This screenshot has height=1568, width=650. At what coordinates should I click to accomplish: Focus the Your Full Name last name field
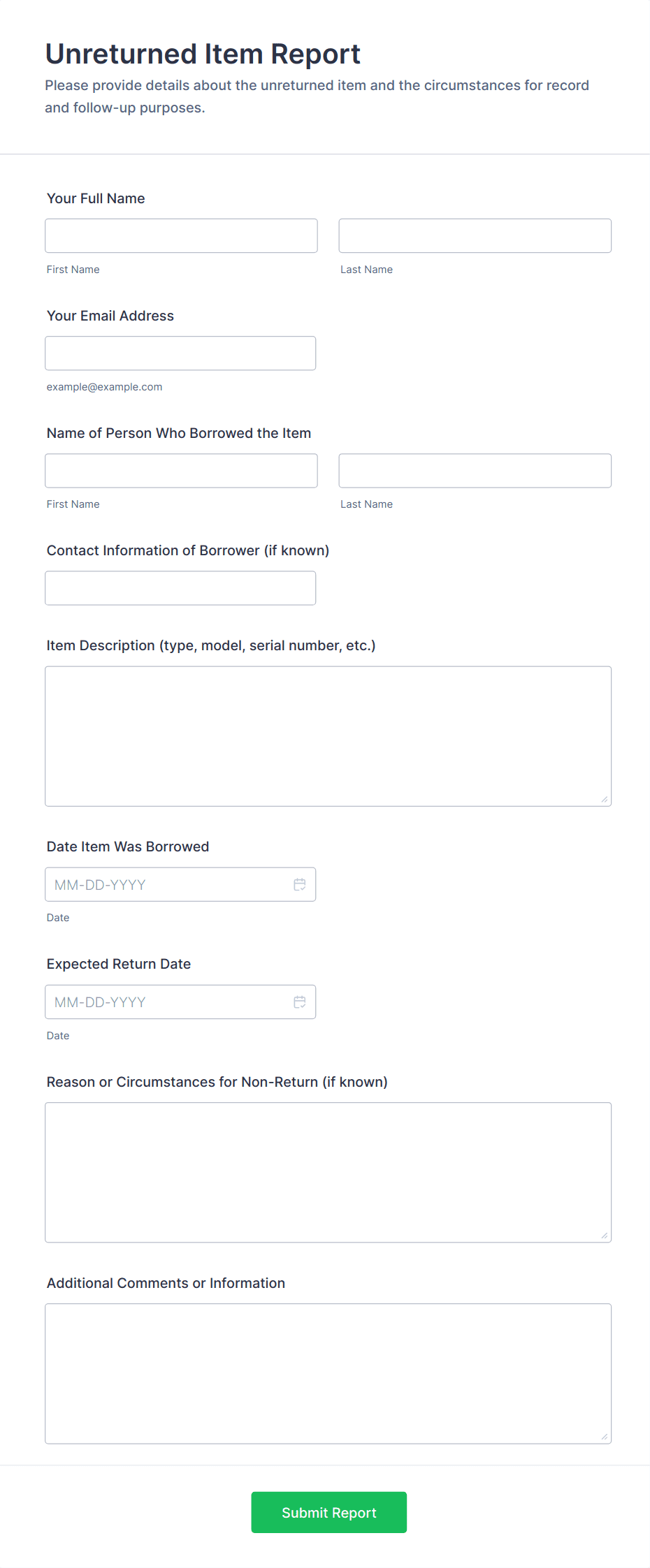[x=475, y=235]
